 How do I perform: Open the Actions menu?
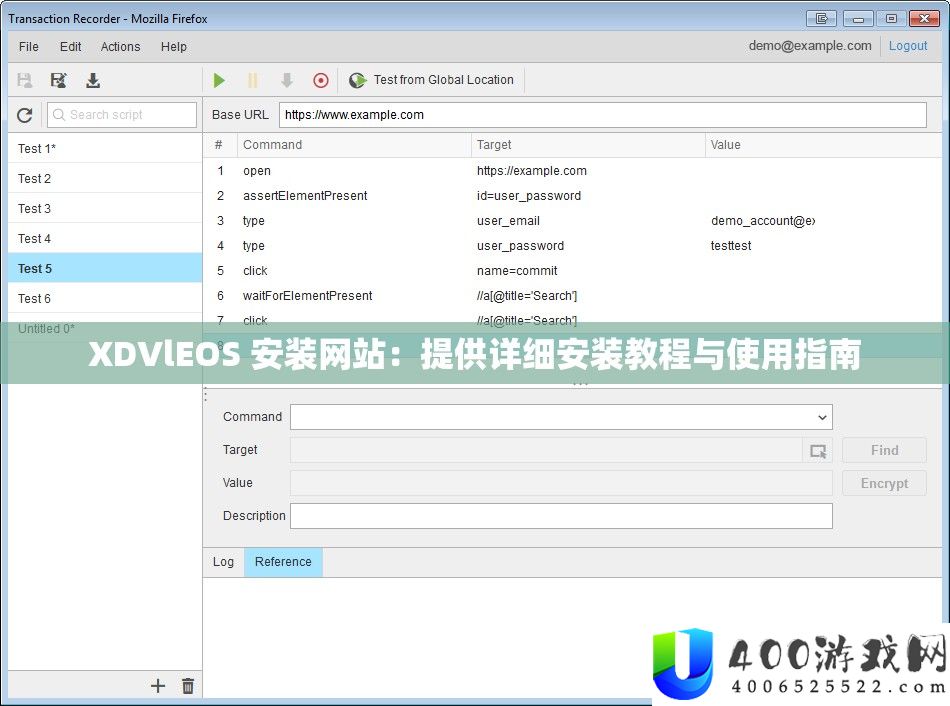pyautogui.click(x=120, y=47)
